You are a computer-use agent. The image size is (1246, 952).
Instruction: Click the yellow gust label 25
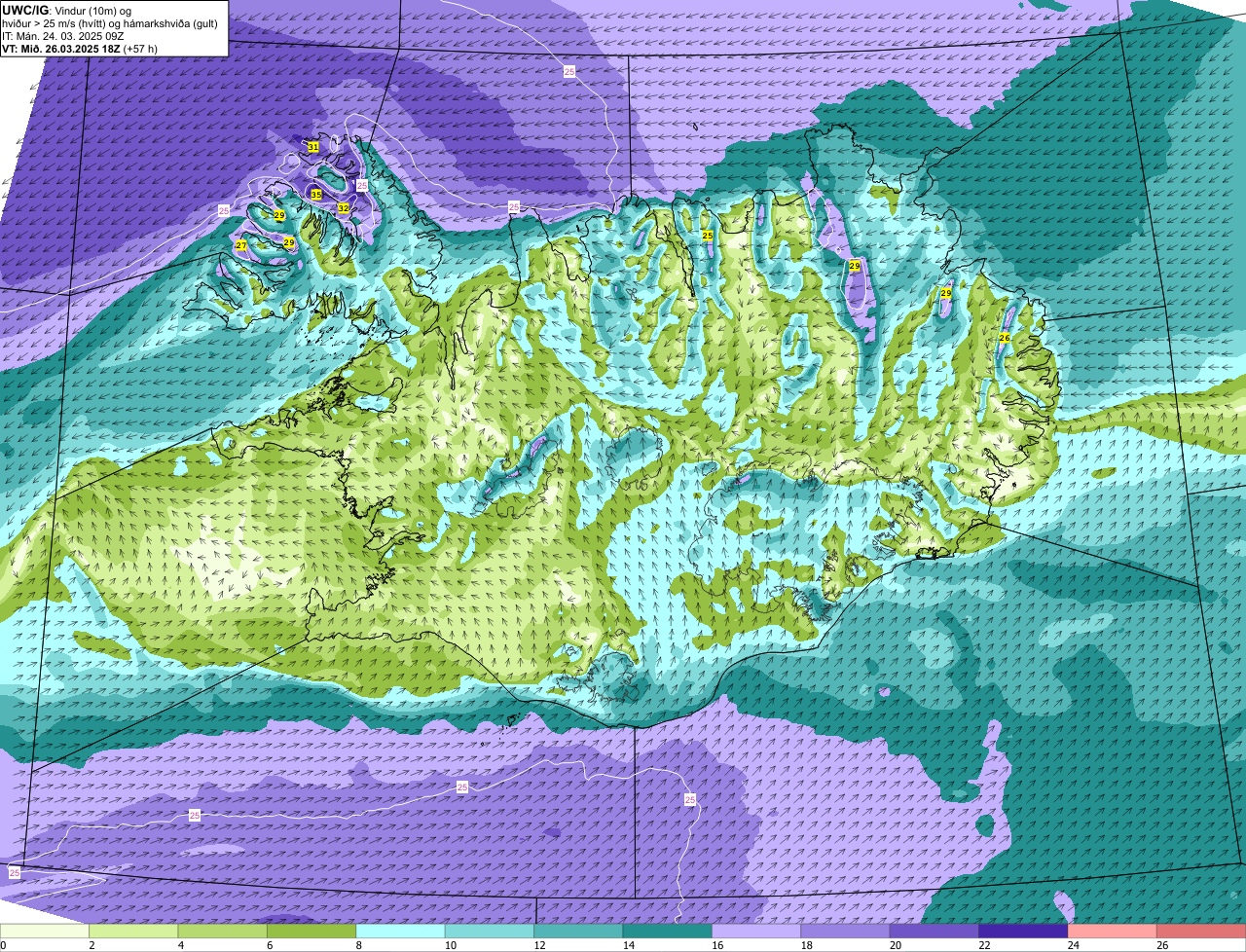pos(708,237)
